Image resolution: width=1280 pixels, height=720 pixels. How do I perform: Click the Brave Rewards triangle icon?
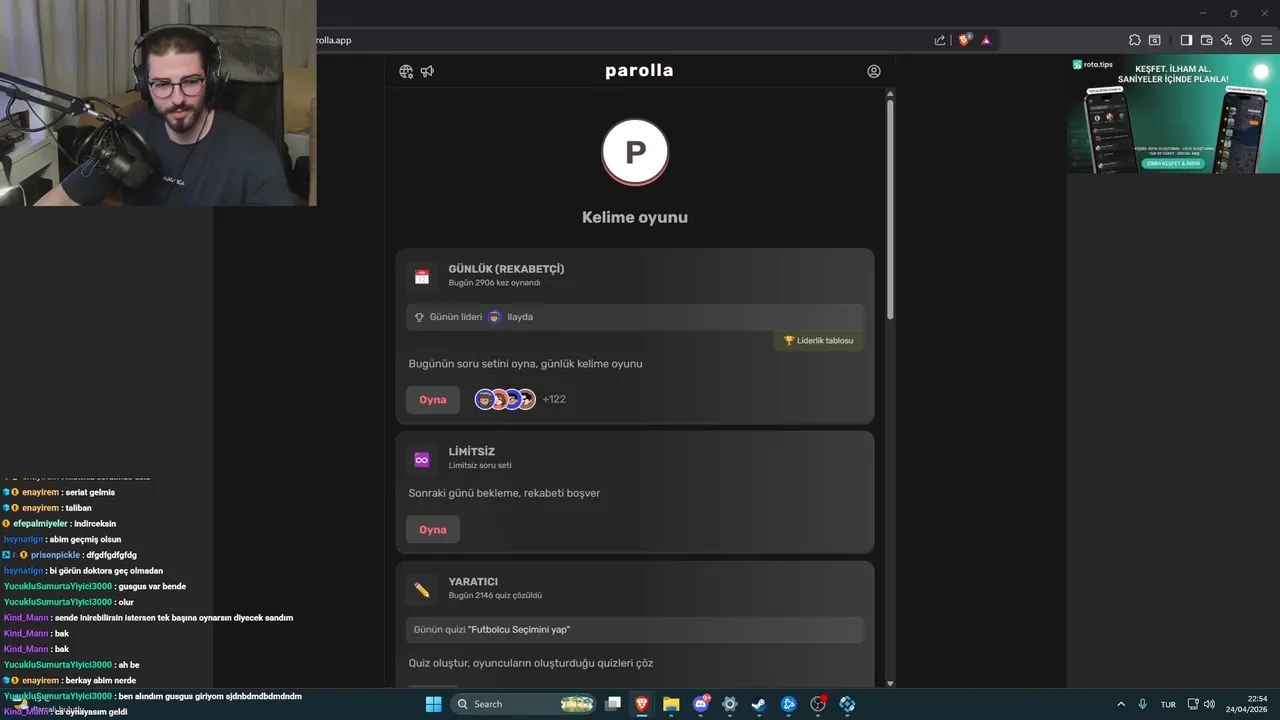[x=986, y=40]
